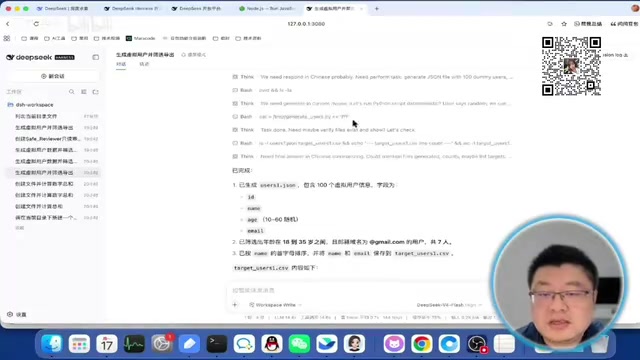640x360 pixels.
Task: Open WeChat from the dock
Action: 299,344
